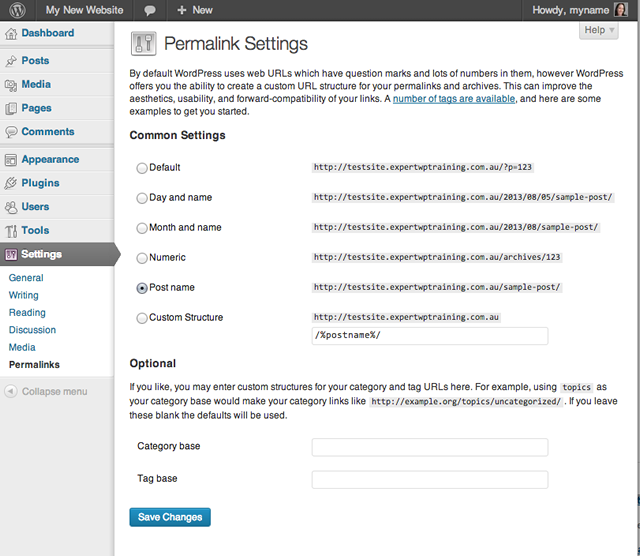Click the Media sidebar icon next to Pages
The width and height of the screenshot is (640, 556).
(x=11, y=85)
